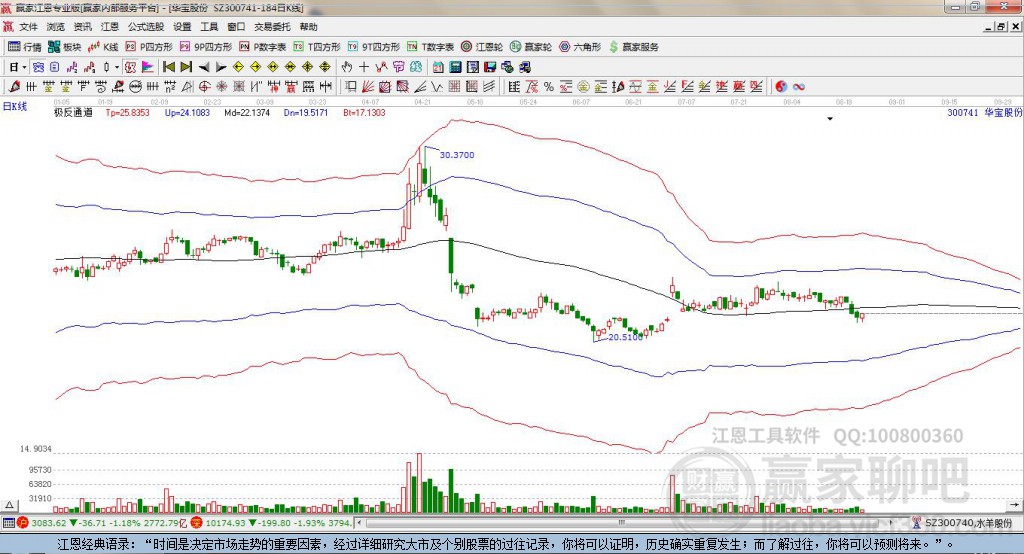Open the 9P四方形 tool
This screenshot has width=1024, height=554.
[206, 47]
